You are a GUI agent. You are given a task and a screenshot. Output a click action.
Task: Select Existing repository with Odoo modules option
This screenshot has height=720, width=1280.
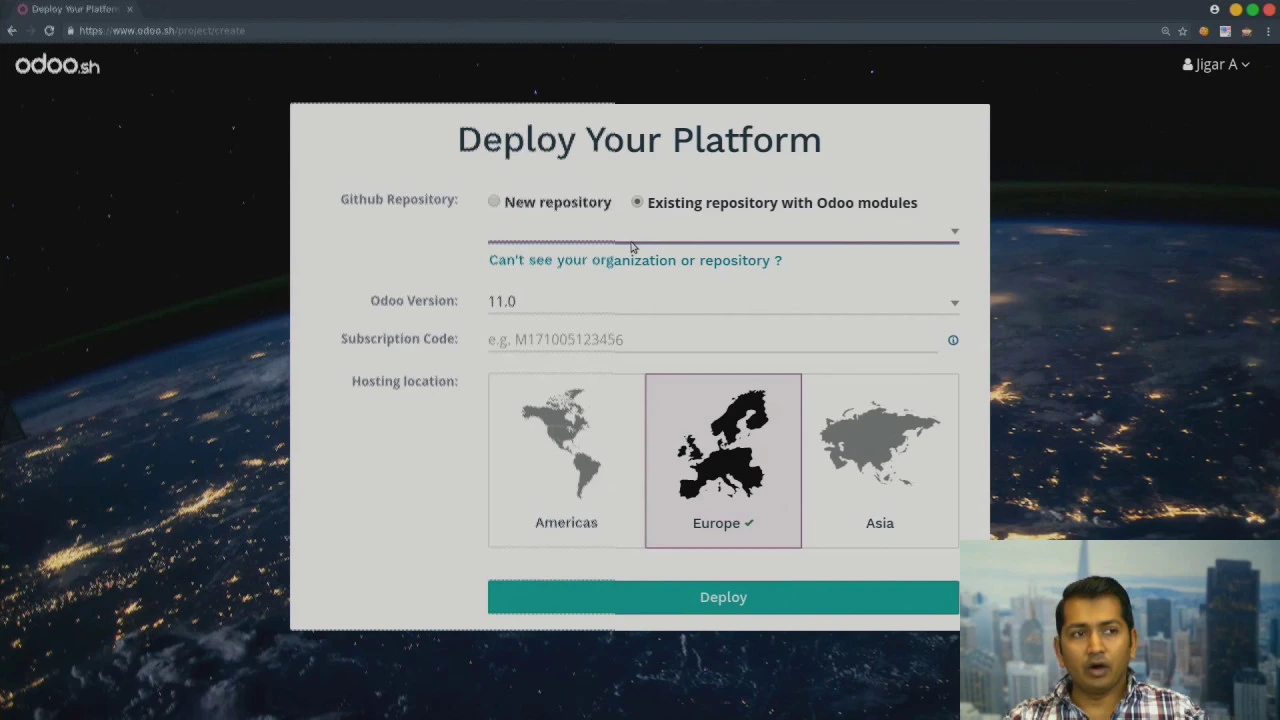637,202
